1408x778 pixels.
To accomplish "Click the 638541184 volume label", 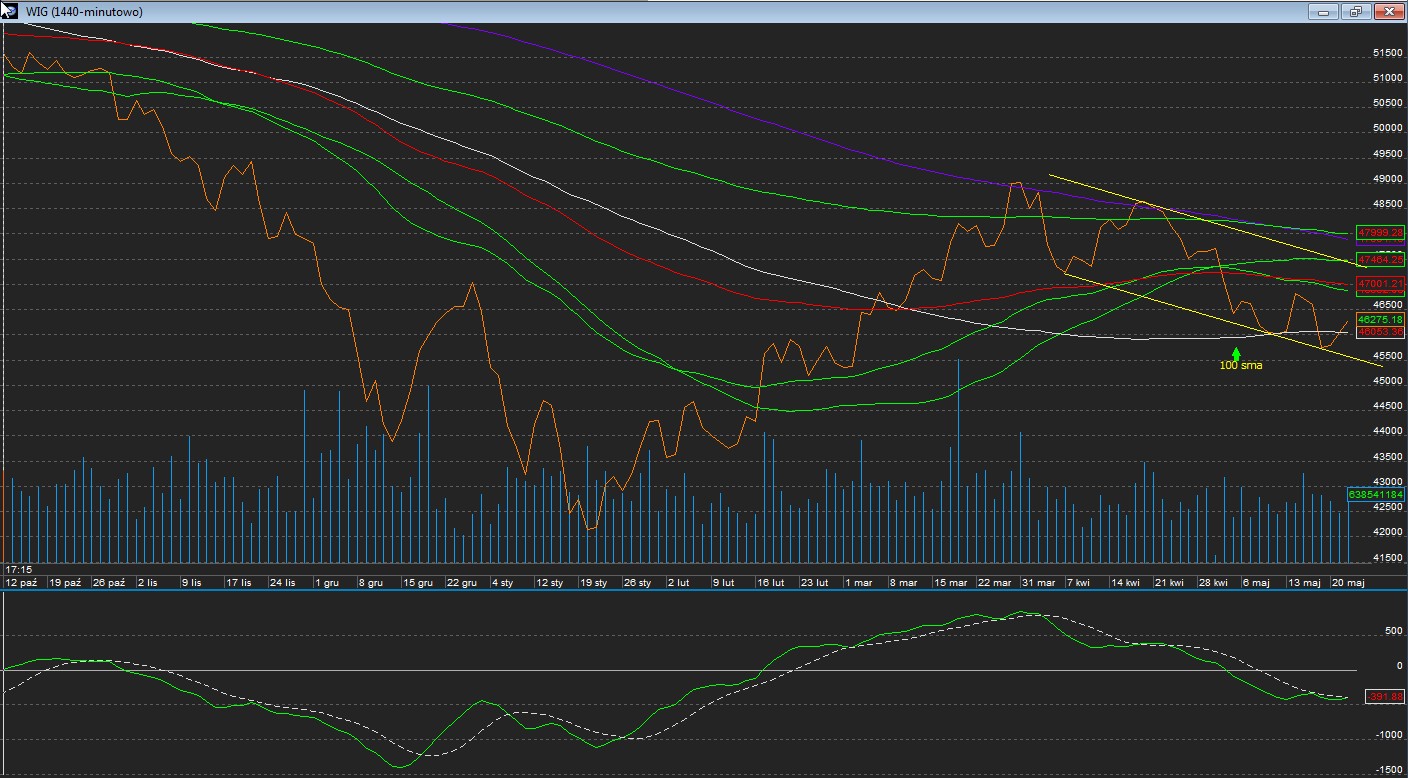I will coord(1376,494).
